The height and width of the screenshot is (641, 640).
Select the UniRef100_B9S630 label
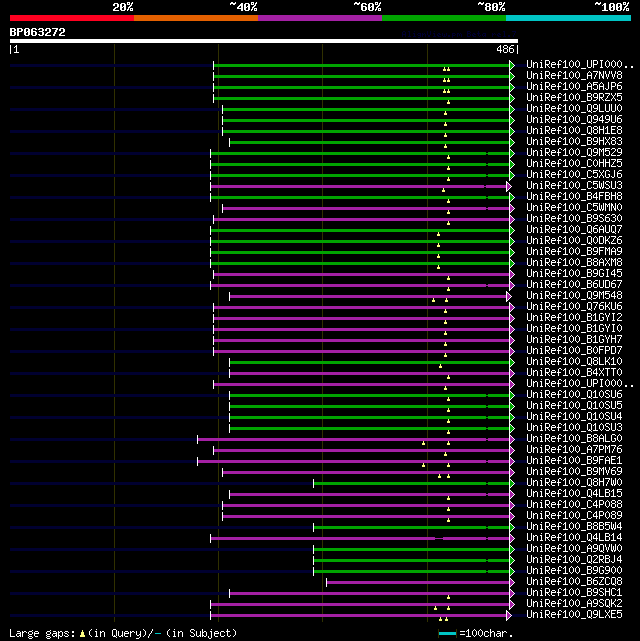tap(574, 219)
